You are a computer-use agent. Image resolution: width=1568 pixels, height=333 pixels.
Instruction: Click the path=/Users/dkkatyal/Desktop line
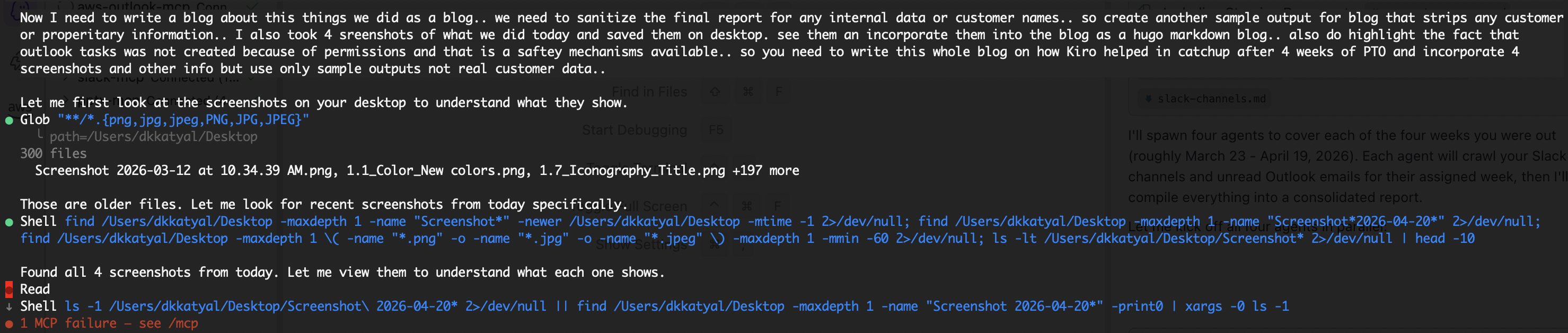pos(153,136)
